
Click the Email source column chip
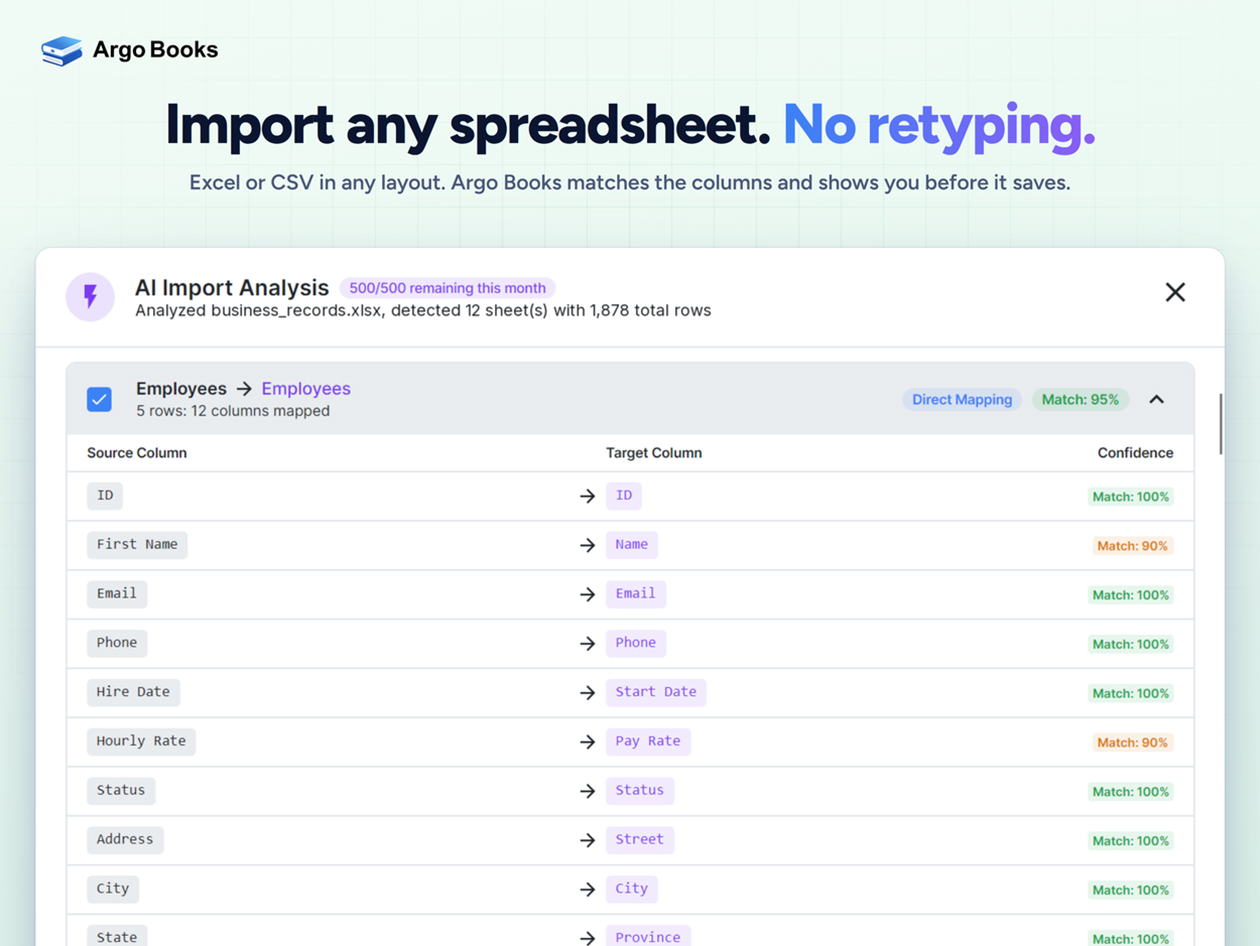click(x=117, y=594)
